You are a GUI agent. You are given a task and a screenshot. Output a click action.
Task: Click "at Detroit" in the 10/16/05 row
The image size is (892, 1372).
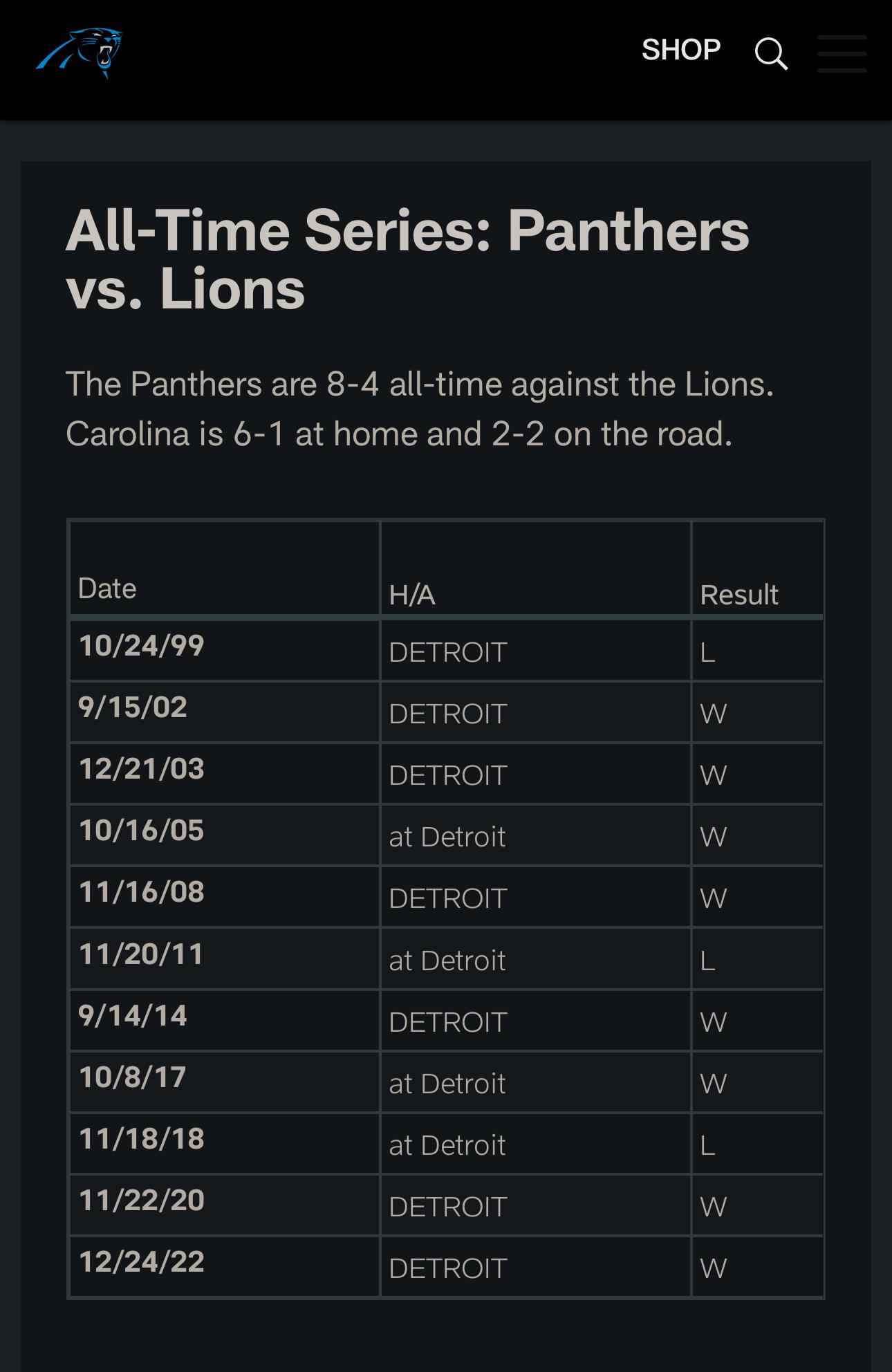(x=447, y=837)
